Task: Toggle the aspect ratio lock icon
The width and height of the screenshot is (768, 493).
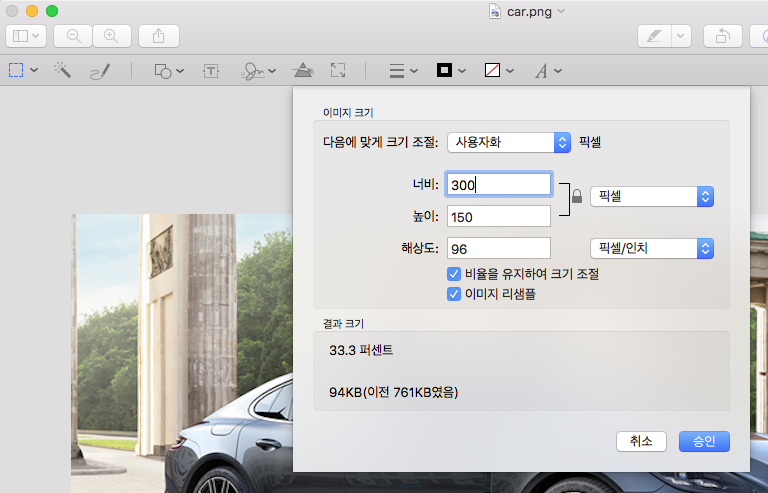Action: point(576,197)
